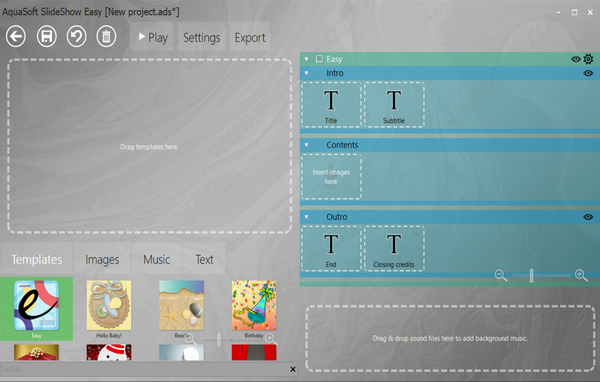Collapse the Outro section
The height and width of the screenshot is (382, 600).
click(x=307, y=217)
